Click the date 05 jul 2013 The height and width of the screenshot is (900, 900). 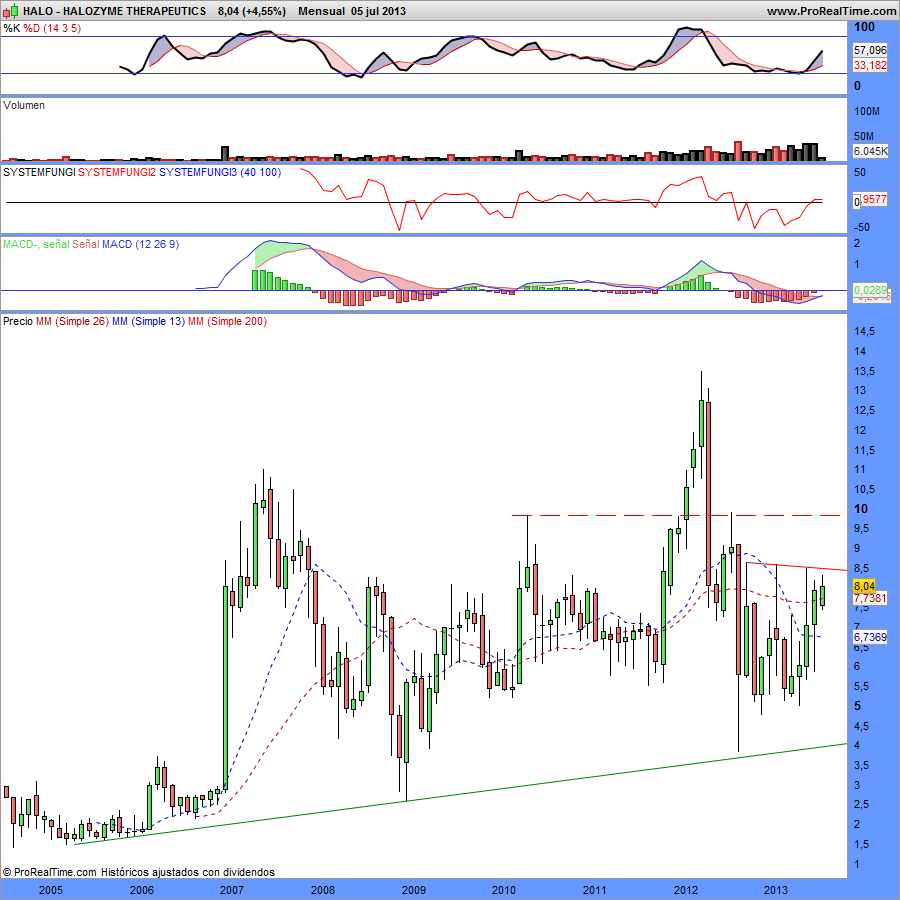tap(378, 11)
